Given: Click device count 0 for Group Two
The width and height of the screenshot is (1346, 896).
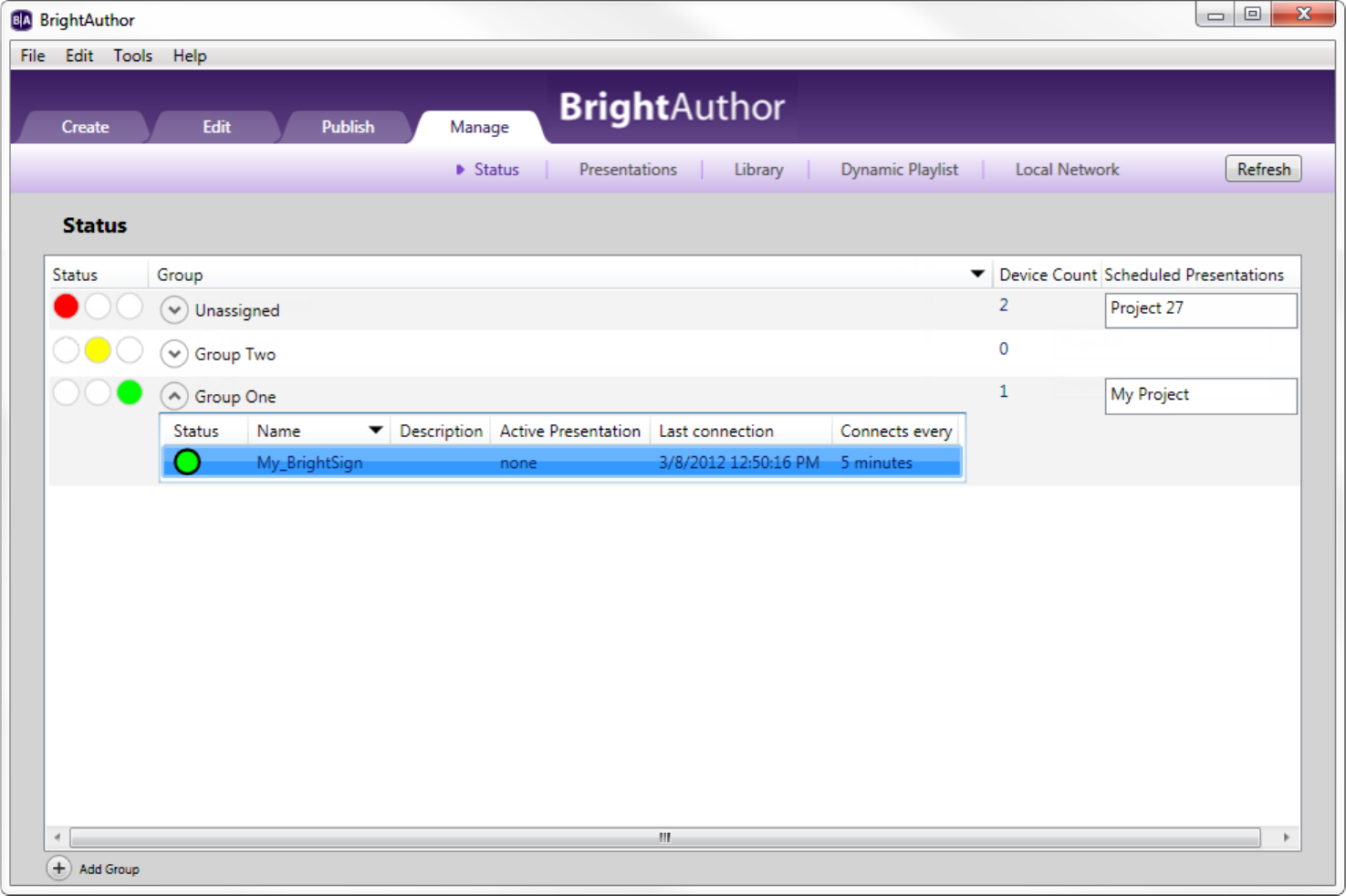Looking at the screenshot, I should [x=1004, y=349].
